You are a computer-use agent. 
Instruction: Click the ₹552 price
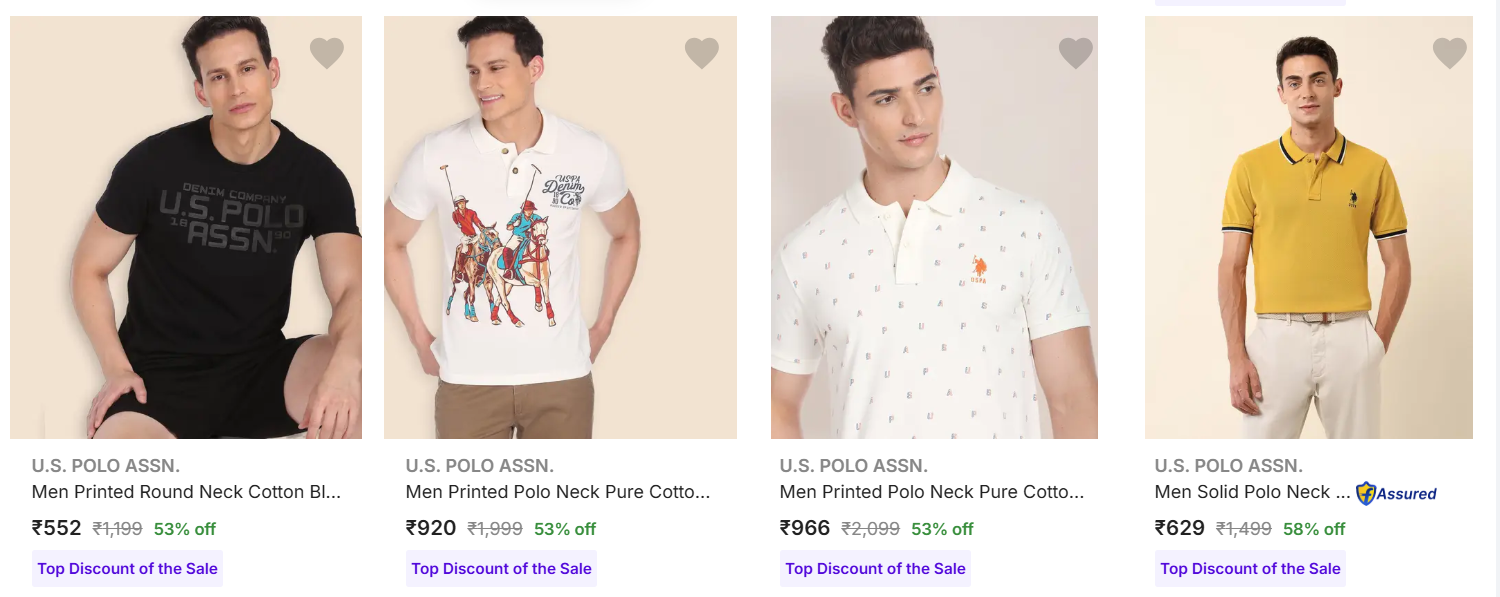[x=57, y=528]
